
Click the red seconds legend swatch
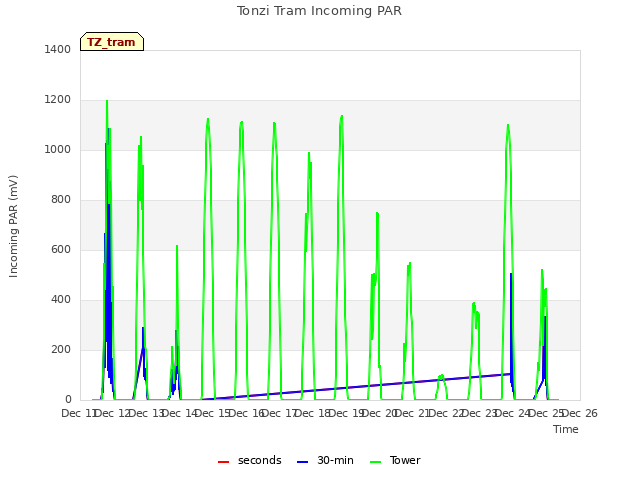[x=223, y=462]
